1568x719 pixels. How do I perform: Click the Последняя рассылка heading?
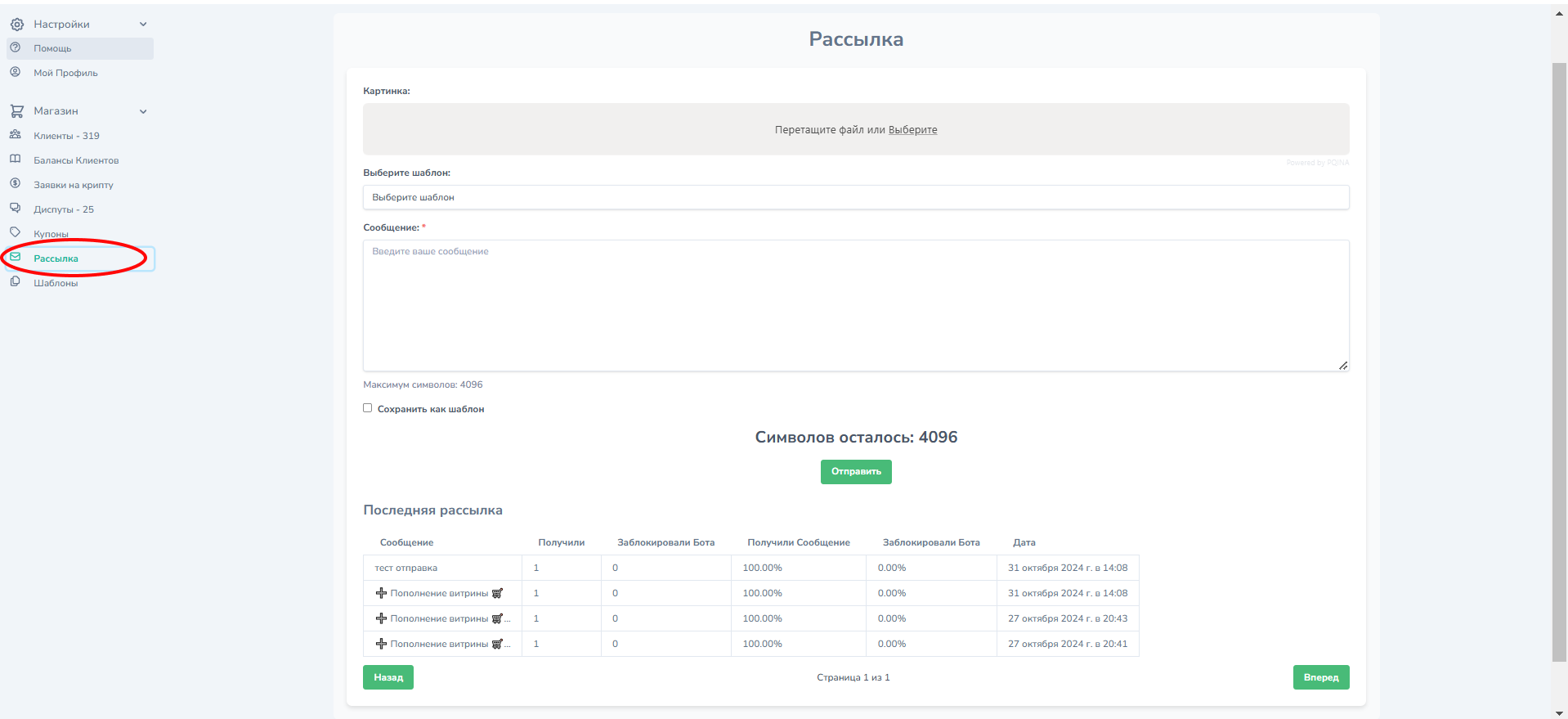click(x=432, y=510)
